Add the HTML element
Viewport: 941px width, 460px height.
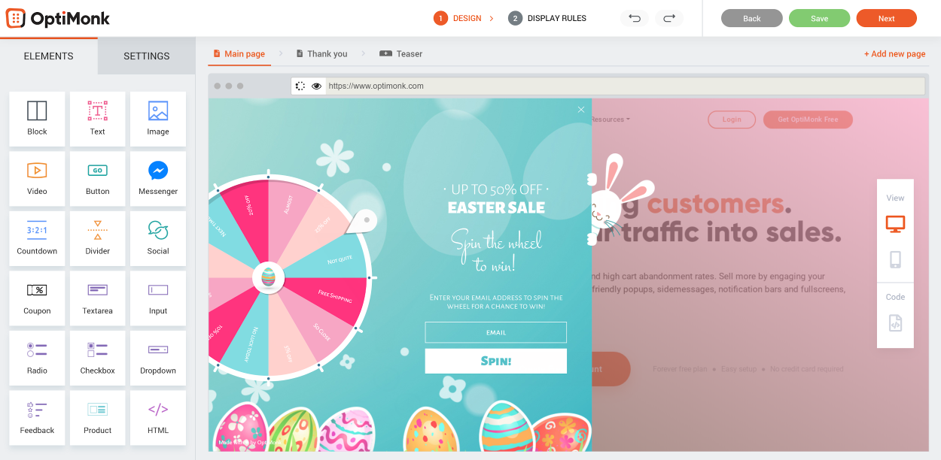pos(158,418)
